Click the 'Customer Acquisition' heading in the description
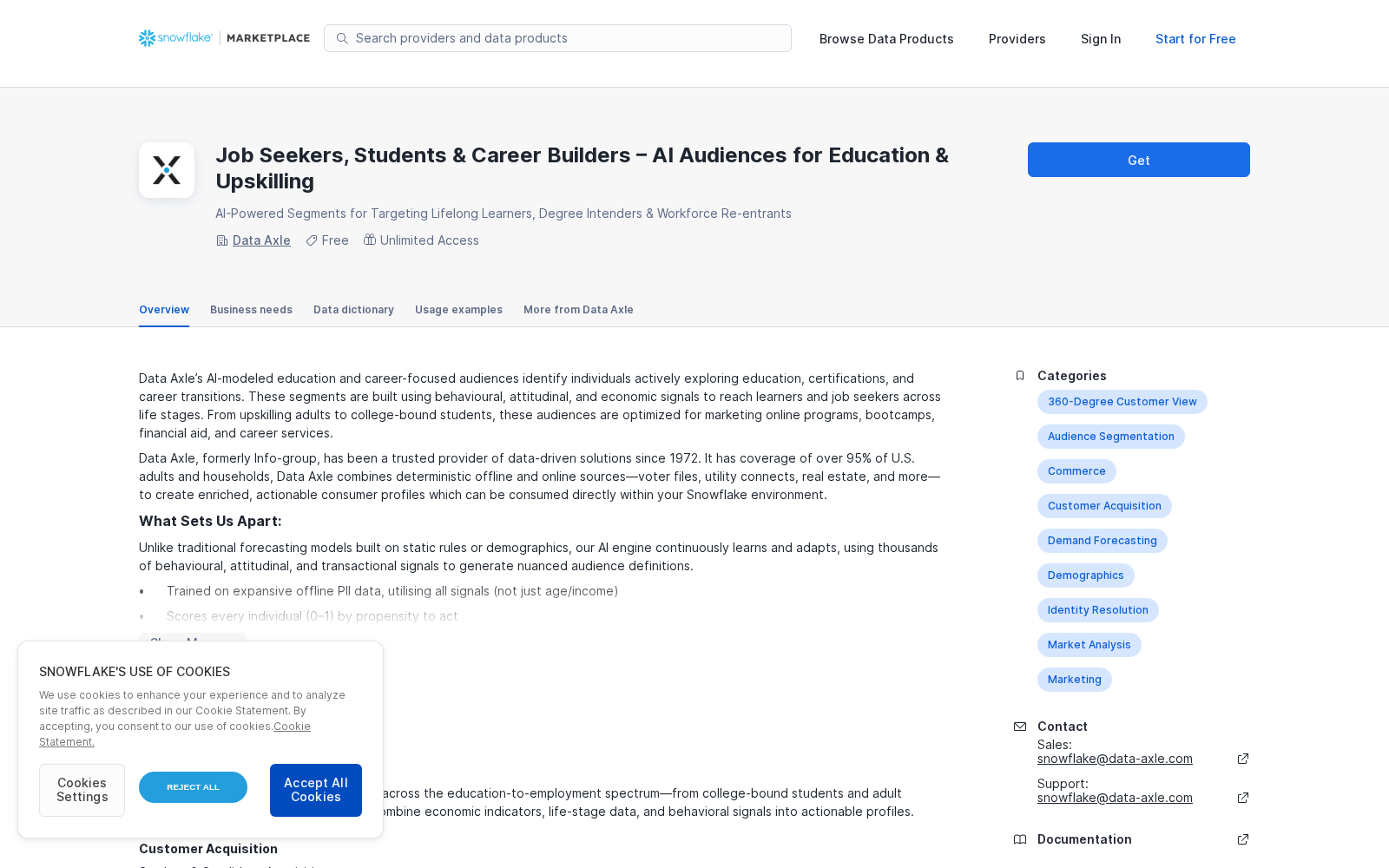Screen dimensions: 1389x868 pos(208,849)
